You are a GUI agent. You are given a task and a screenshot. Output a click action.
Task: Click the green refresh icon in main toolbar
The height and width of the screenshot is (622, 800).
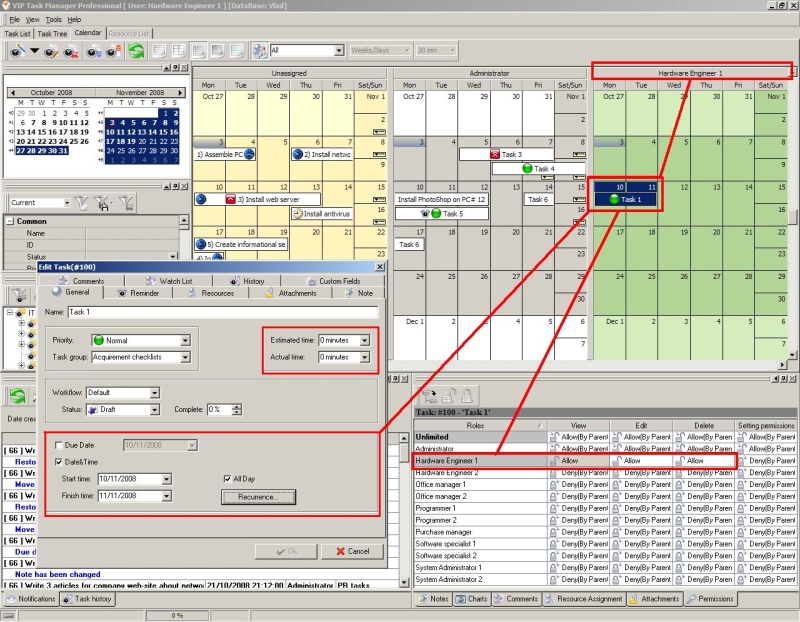135,50
